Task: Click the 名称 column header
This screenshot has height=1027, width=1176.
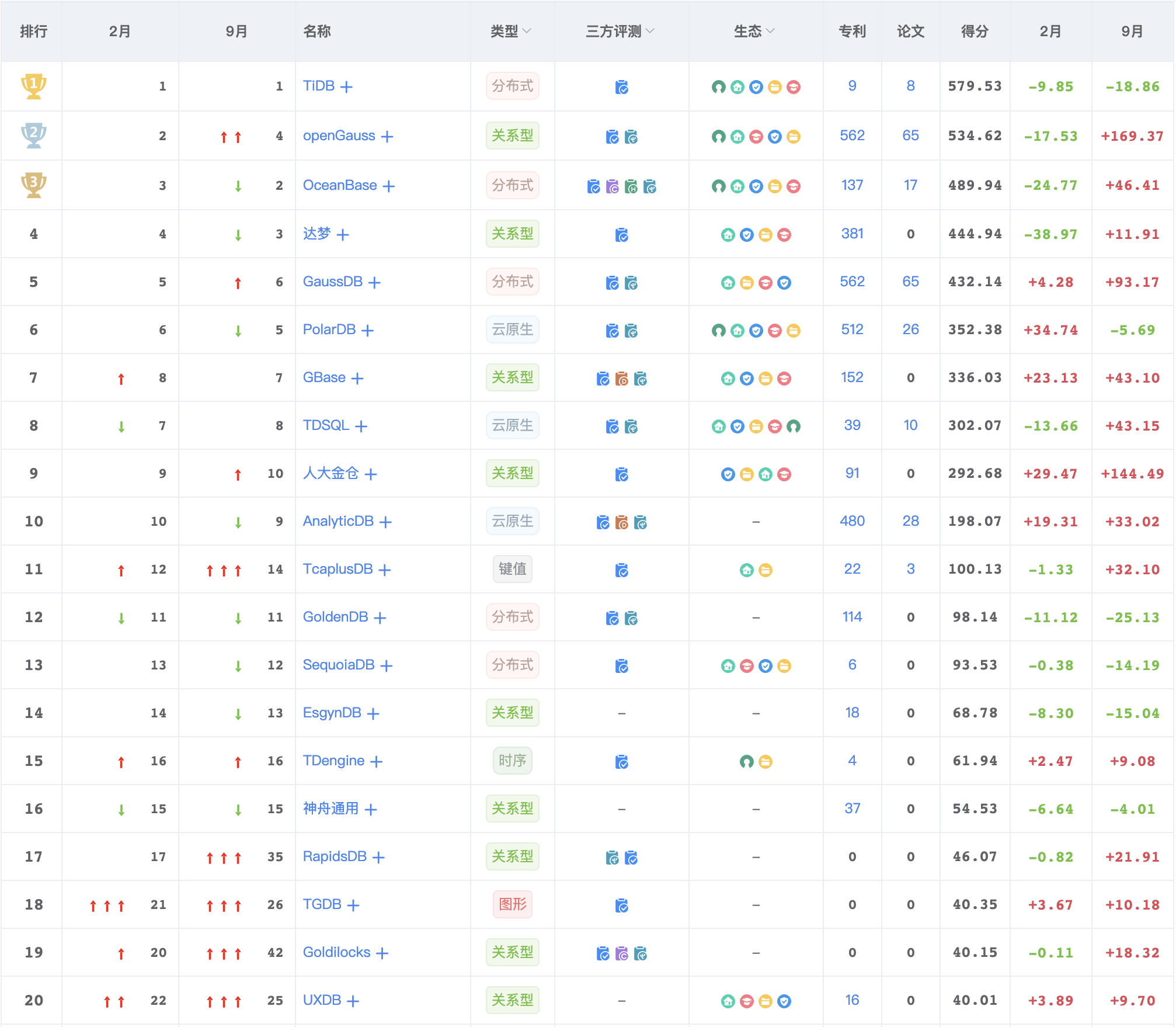Action: coord(317,32)
